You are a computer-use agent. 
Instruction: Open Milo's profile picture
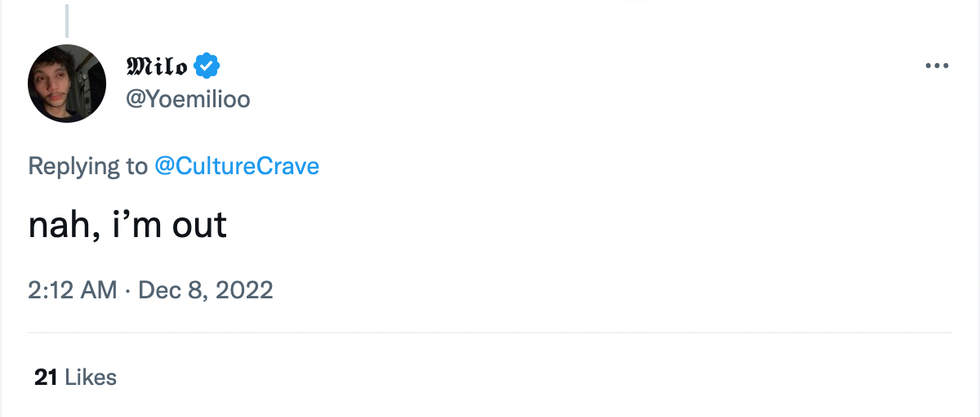67,83
